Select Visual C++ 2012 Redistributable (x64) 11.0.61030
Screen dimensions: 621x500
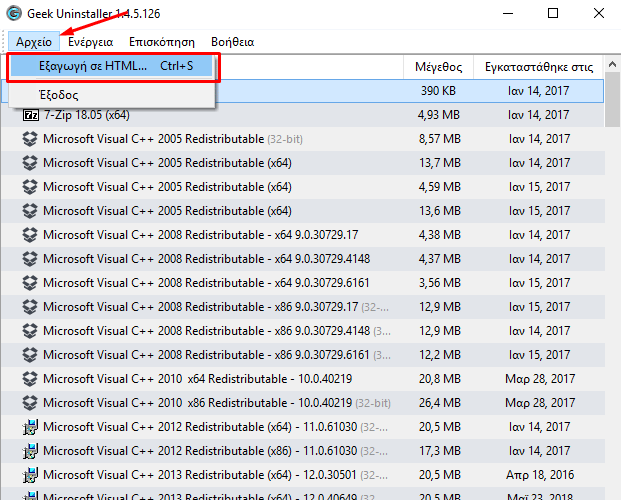coord(303,427)
